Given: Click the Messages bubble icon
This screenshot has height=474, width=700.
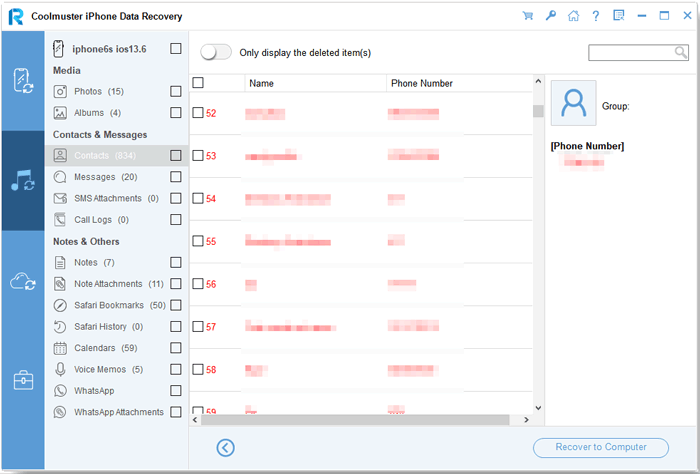Looking at the screenshot, I should point(60,177).
